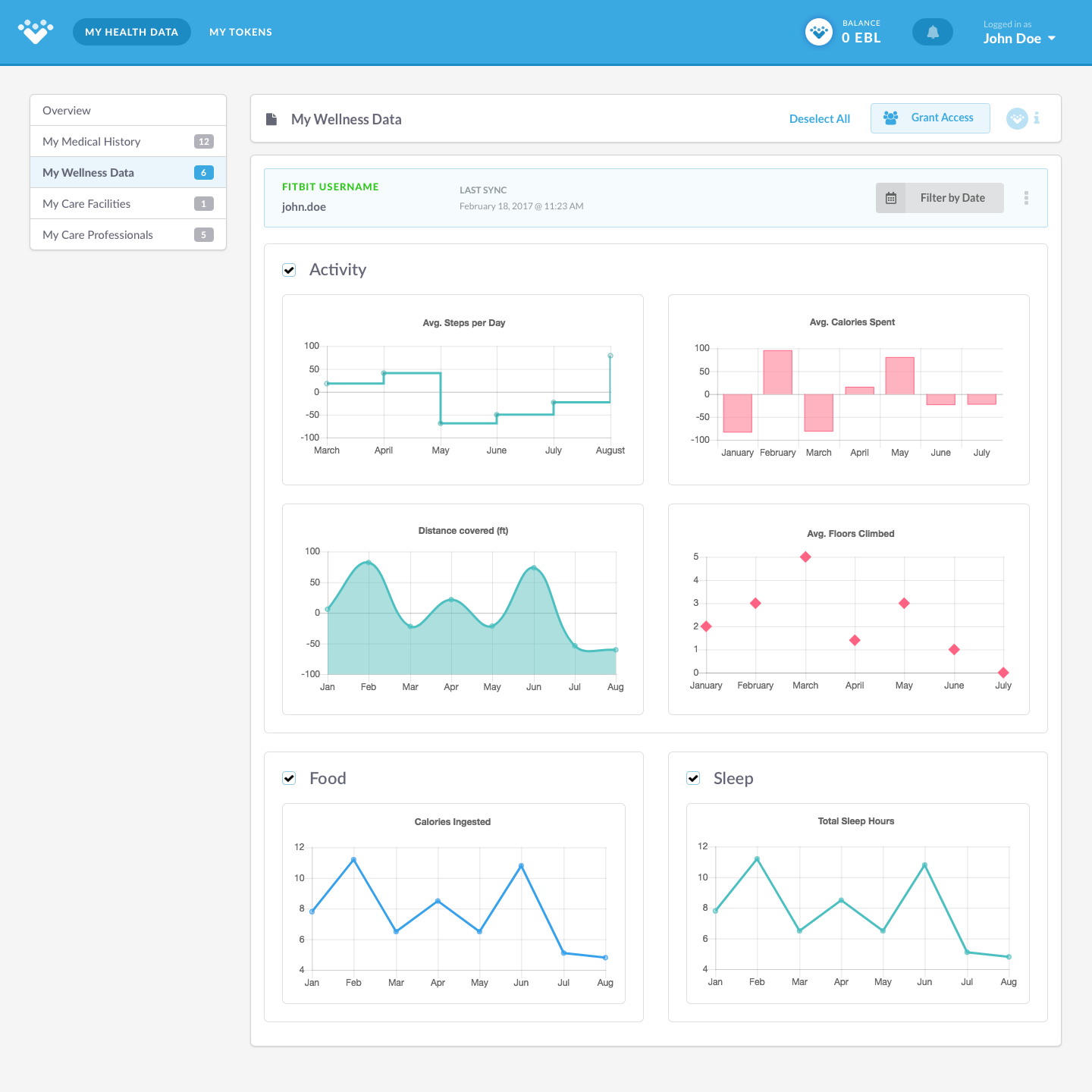The image size is (1092, 1092).
Task: Open notifications with the bell icon
Action: [x=933, y=32]
